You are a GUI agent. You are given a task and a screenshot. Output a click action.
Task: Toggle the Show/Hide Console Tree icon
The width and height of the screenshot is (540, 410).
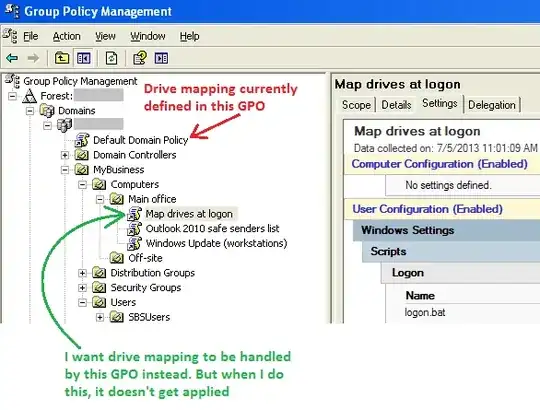[84, 58]
